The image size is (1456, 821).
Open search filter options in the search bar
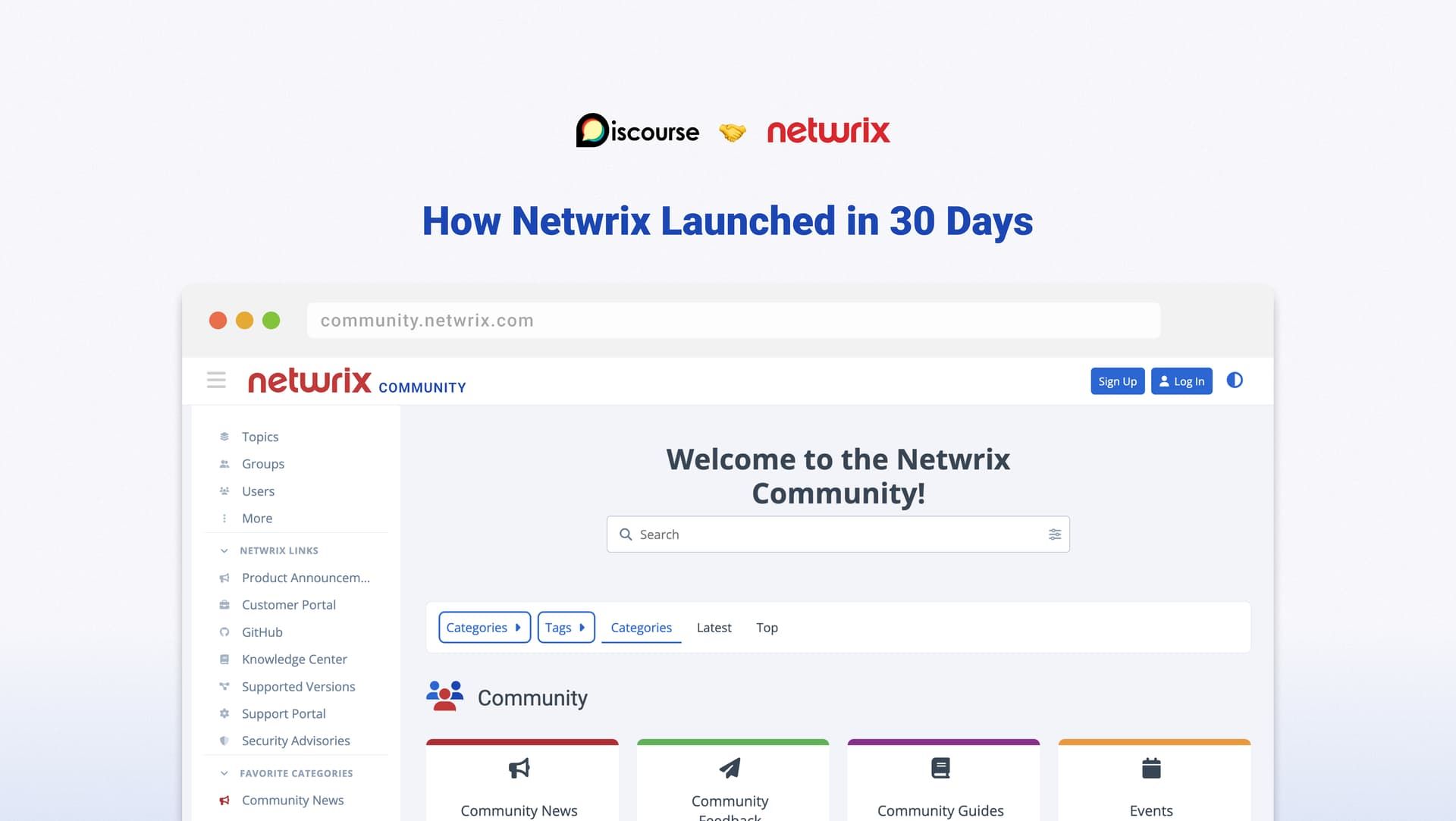1054,534
